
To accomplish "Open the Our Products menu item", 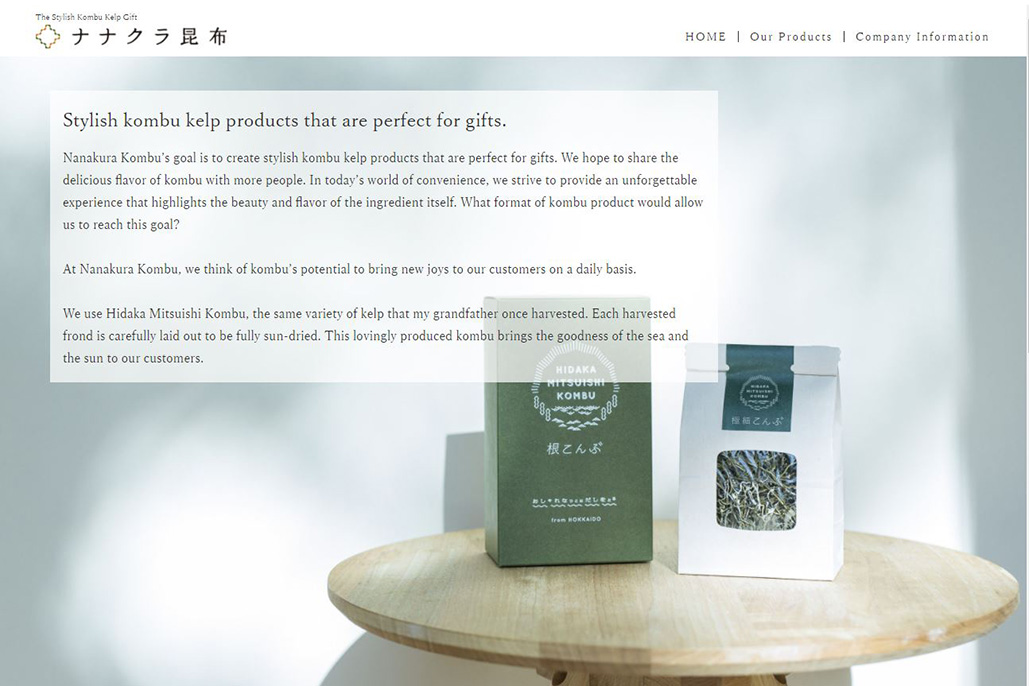I will [x=791, y=37].
